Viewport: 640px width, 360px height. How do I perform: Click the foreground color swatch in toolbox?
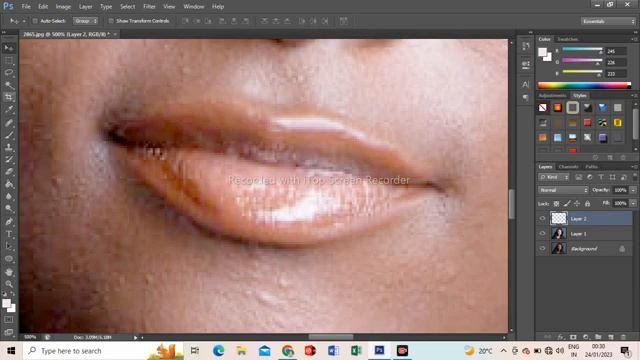(x=7, y=303)
